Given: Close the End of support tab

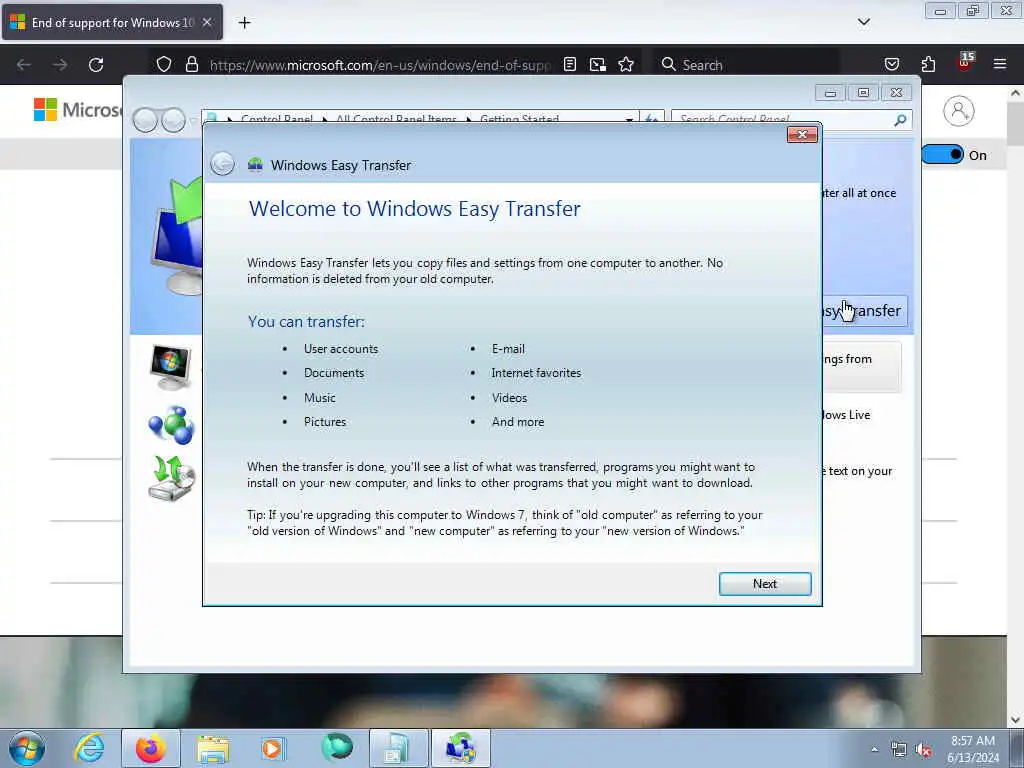Looking at the screenshot, I should tap(207, 22).
